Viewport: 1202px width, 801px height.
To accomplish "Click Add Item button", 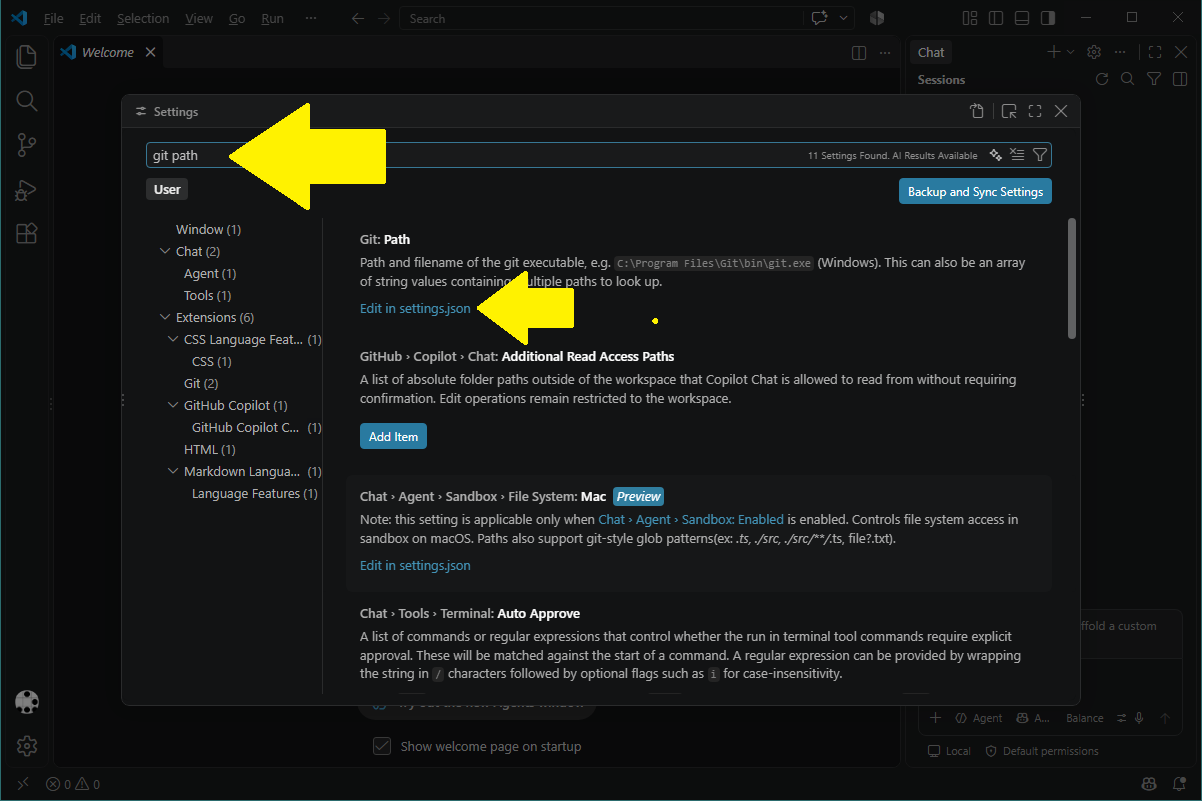I will pyautogui.click(x=393, y=436).
